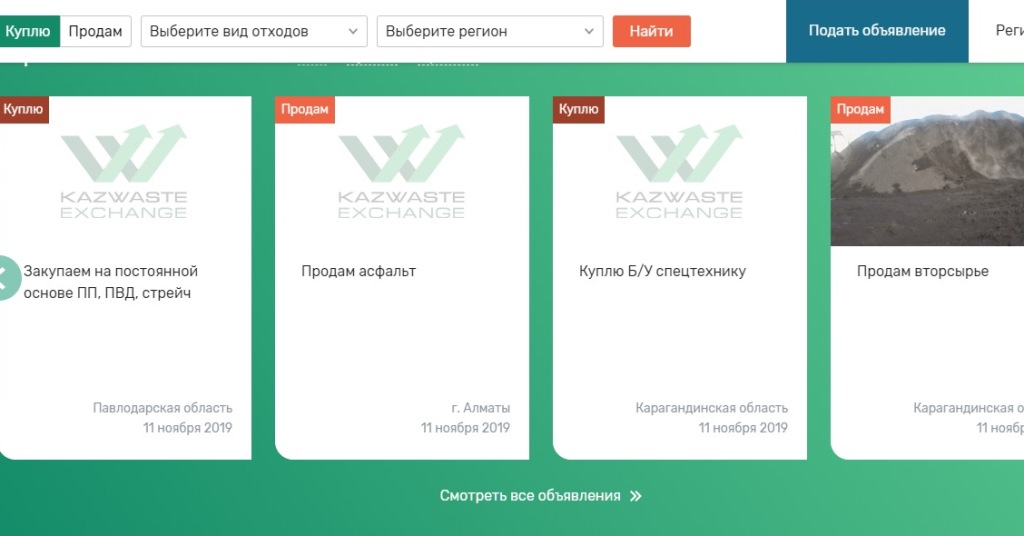Screen dimensions: 1024x536
Task: Follow the Смотреть все объявления link
Action: [x=530, y=496]
